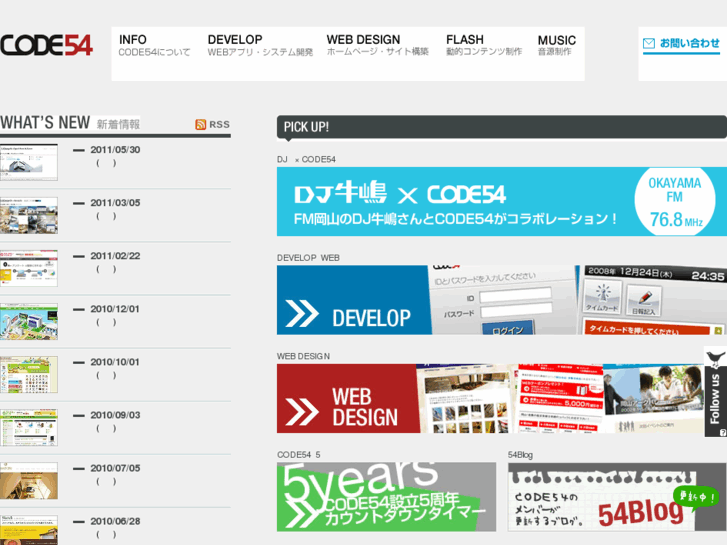Click the PICK UP! heading bar
Screen dimensions: 727x545
(502, 127)
